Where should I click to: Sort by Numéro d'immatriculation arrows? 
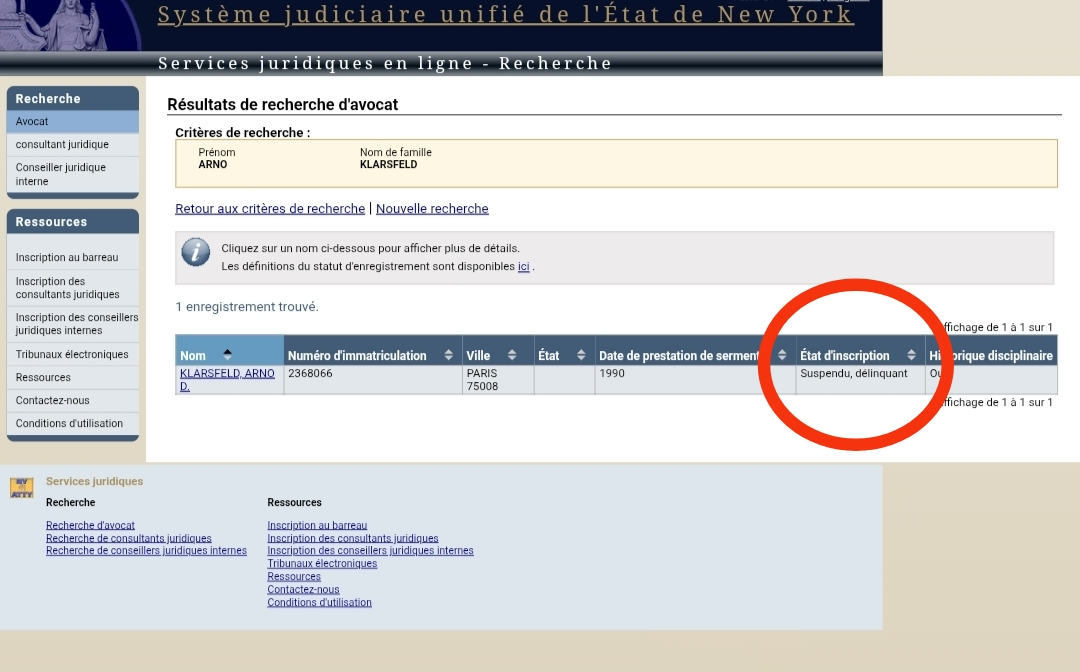click(449, 356)
